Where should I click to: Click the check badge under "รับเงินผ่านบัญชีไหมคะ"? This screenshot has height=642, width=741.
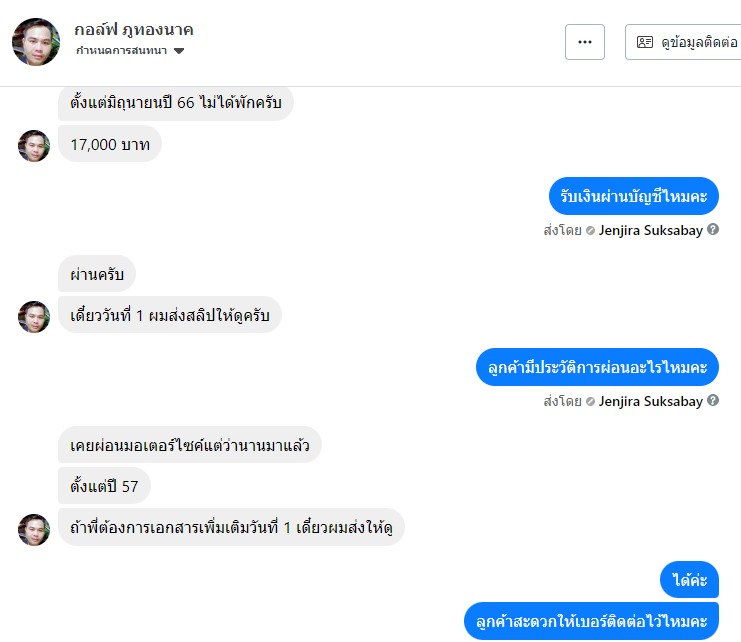[x=590, y=230]
